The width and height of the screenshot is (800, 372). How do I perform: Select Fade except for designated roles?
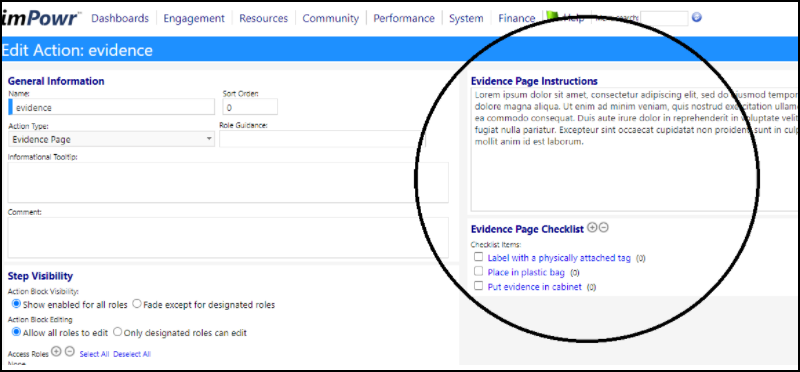[x=136, y=304]
